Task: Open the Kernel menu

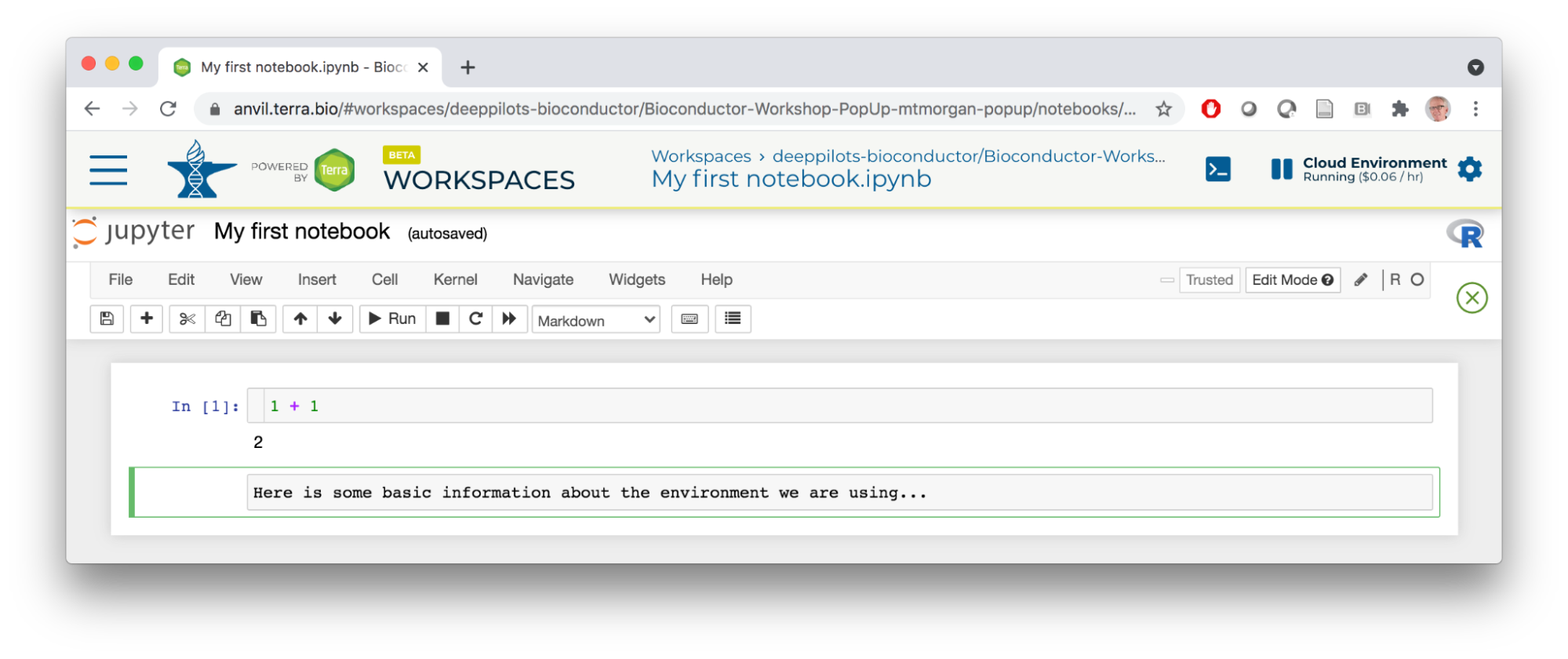Action: [456, 279]
